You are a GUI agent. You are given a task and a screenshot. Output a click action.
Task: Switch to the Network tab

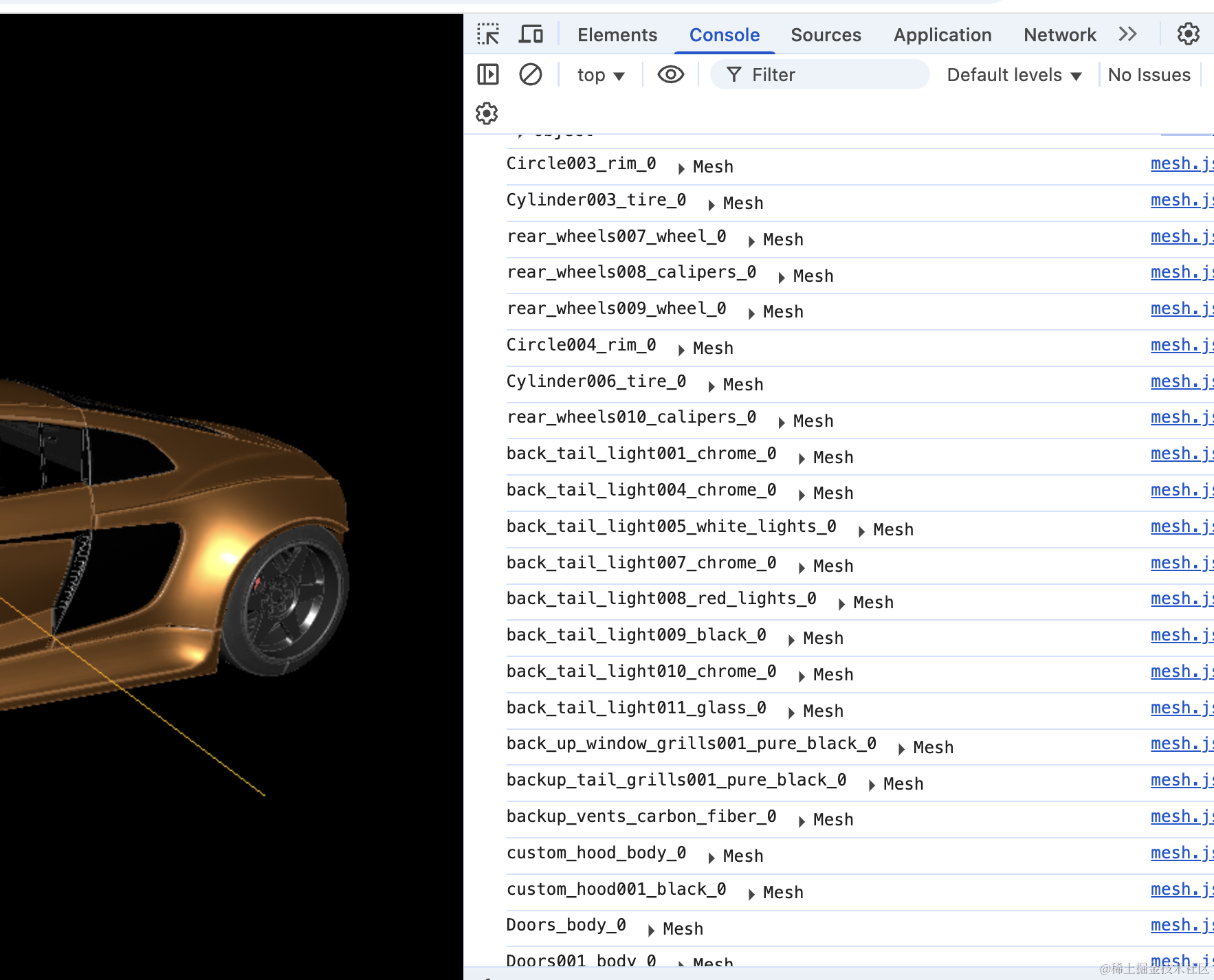1059,35
